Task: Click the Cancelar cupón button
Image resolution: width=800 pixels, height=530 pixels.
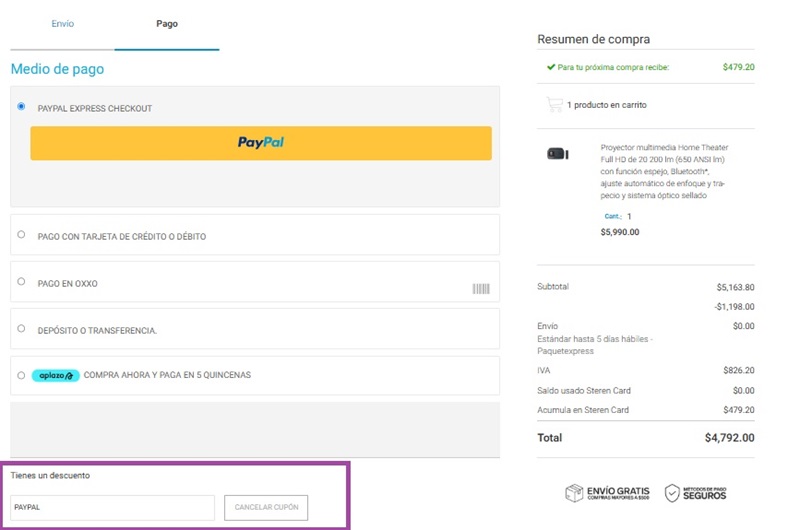Action: 266,507
